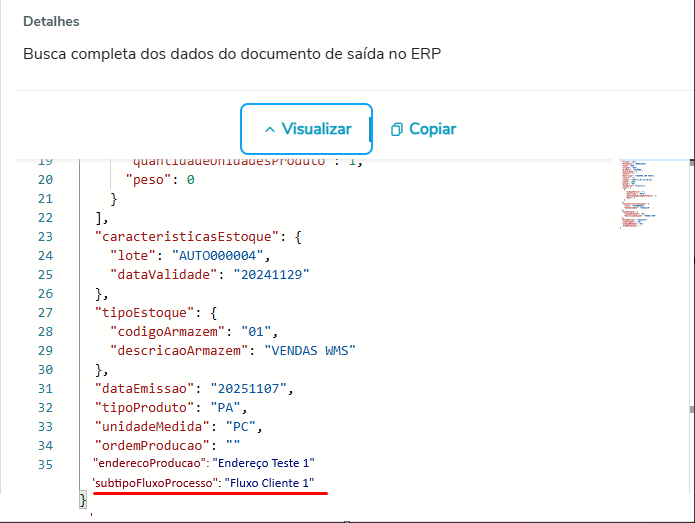Click the value "PC"
Screen dimensions: 695x523
pyautogui.click(x=241, y=427)
